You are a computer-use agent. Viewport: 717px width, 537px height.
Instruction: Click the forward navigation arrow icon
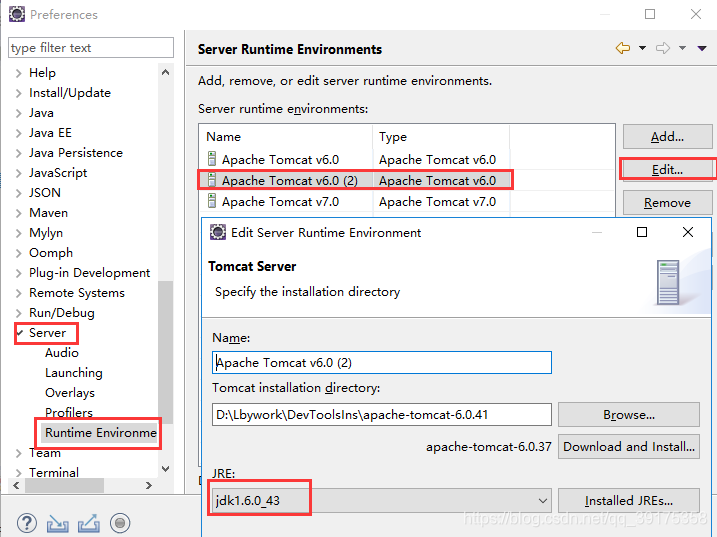(x=663, y=48)
